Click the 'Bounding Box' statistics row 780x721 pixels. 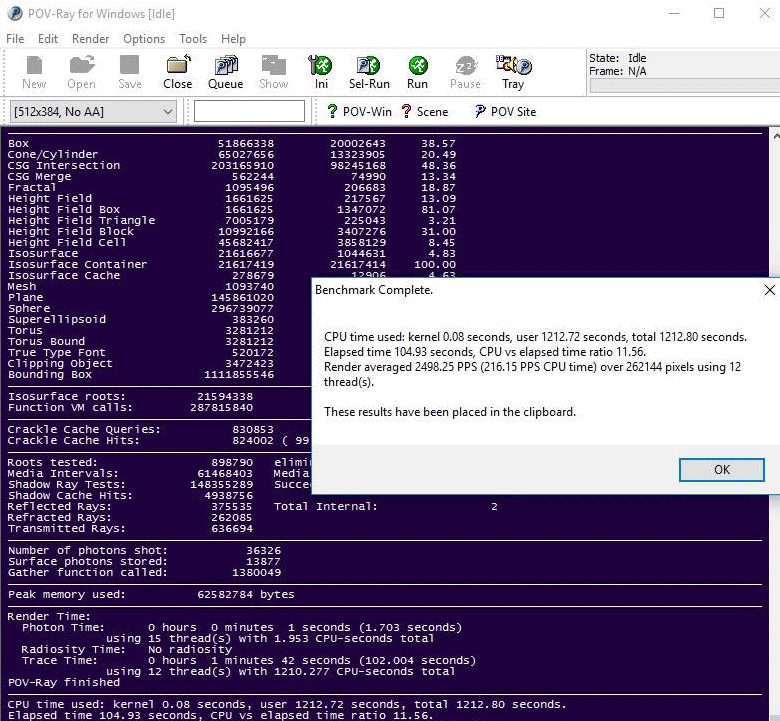pos(141,374)
